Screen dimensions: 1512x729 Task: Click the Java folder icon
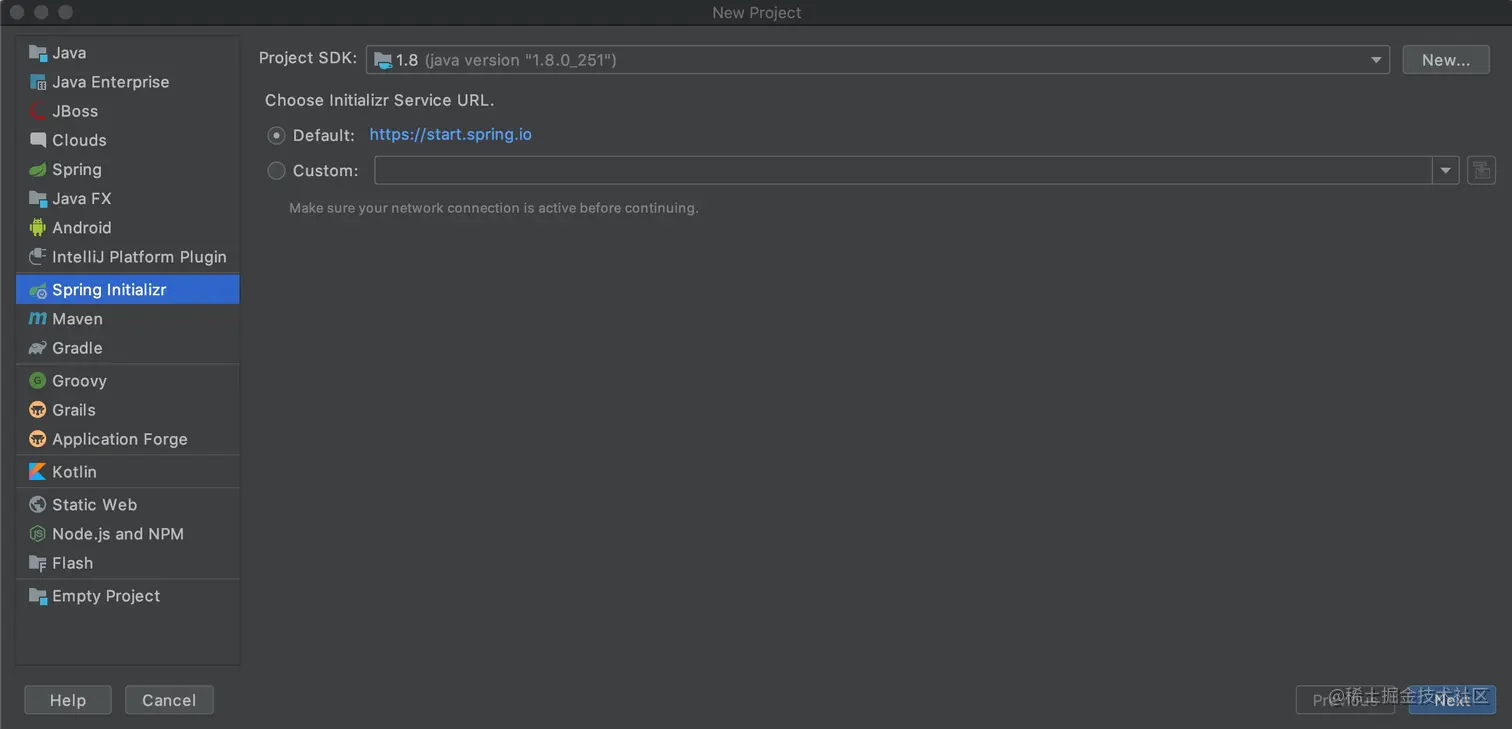click(x=38, y=53)
